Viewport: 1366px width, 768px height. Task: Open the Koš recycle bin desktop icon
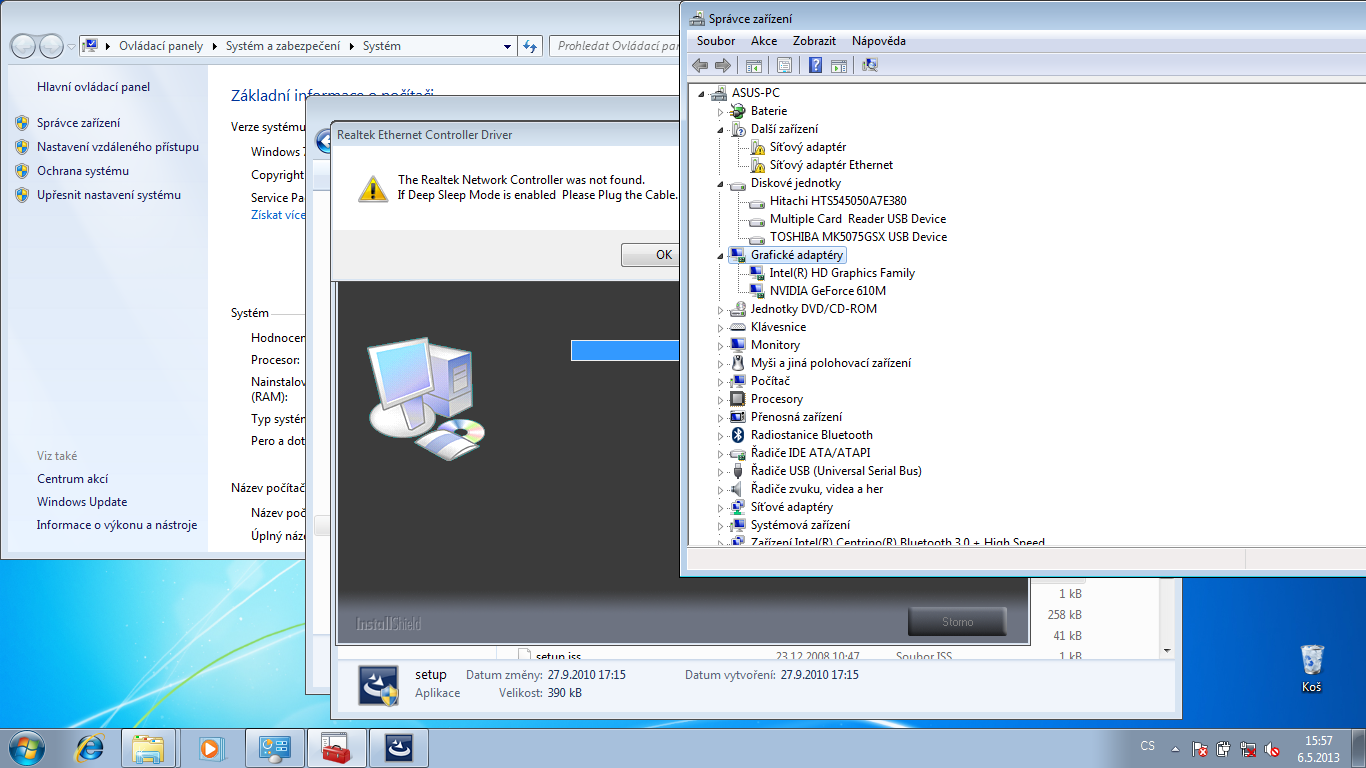[1312, 668]
